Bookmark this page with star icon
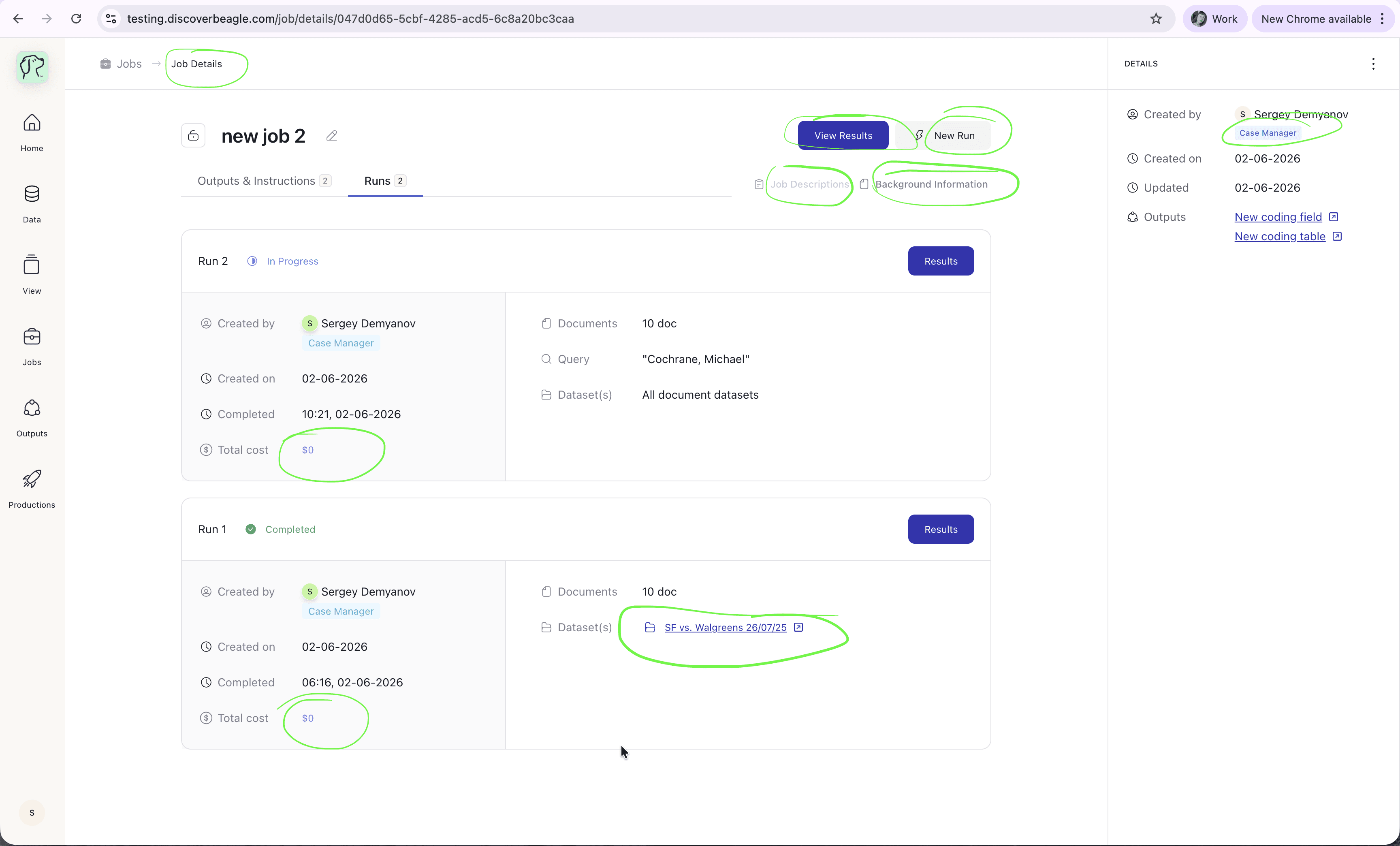Screen dimensions: 1400x846 coord(1156,19)
